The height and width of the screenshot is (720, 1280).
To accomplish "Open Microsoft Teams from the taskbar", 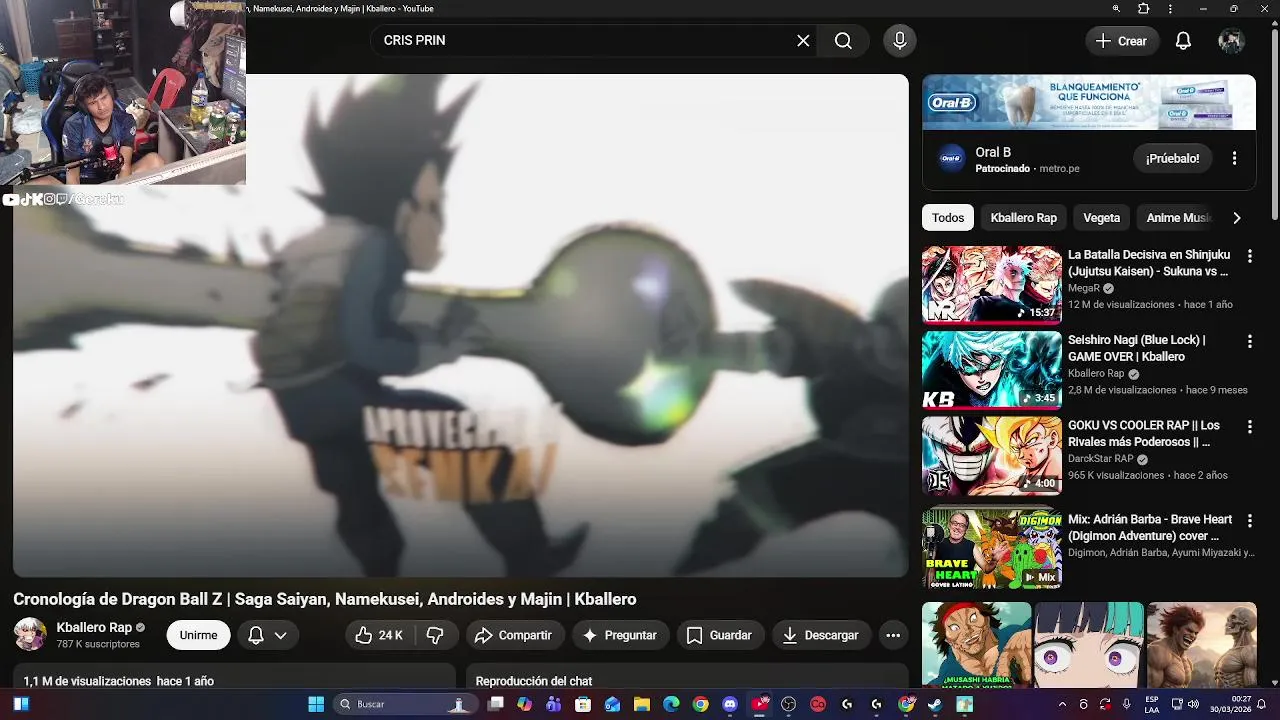I will [554, 704].
